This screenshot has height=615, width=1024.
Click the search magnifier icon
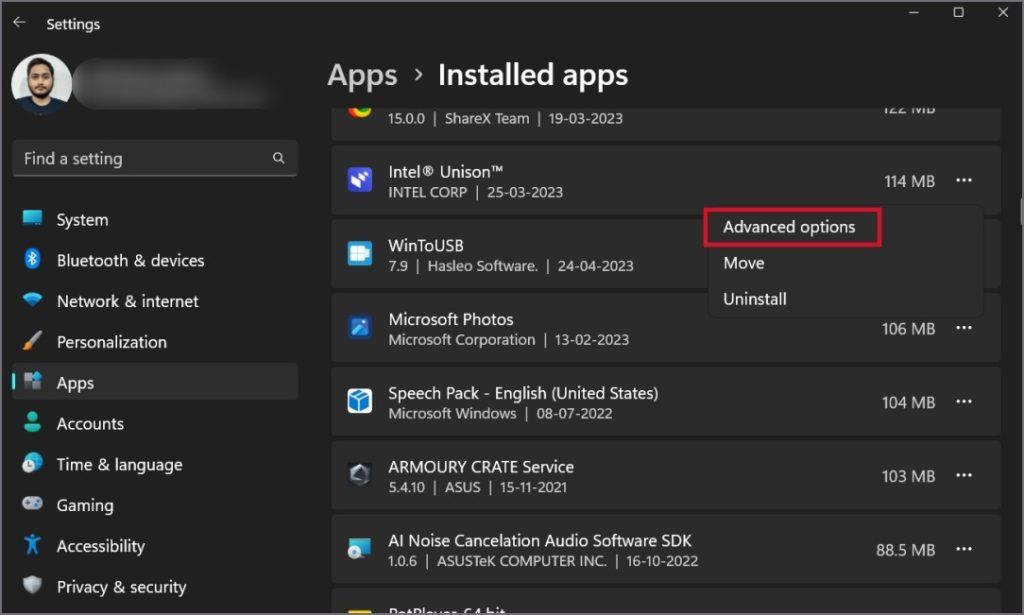pos(278,158)
